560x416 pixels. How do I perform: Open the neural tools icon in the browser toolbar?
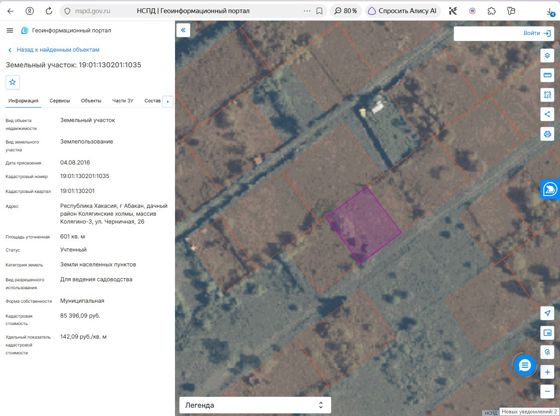[453, 11]
